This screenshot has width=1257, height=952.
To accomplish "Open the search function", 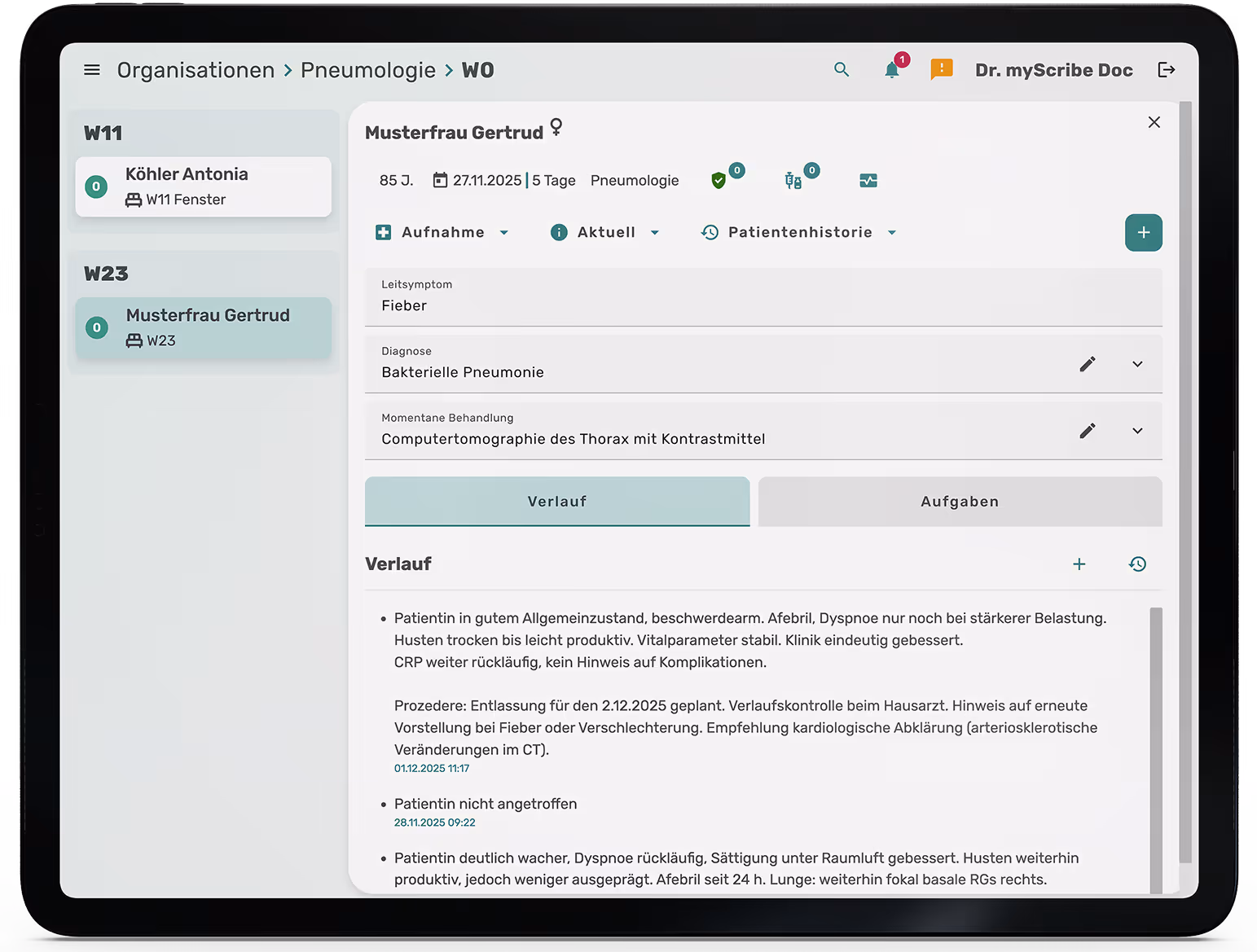I will coord(842,69).
